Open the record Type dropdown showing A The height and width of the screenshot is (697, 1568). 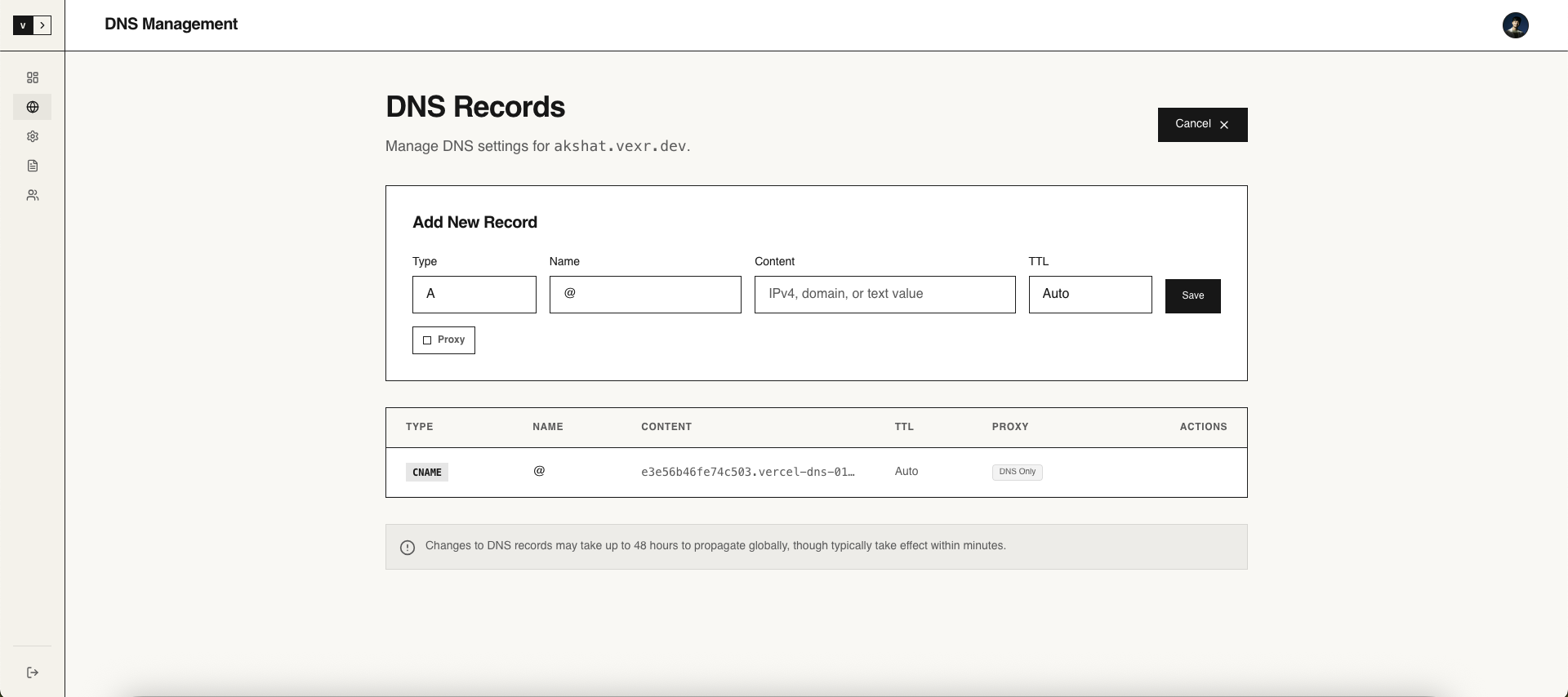(x=474, y=295)
